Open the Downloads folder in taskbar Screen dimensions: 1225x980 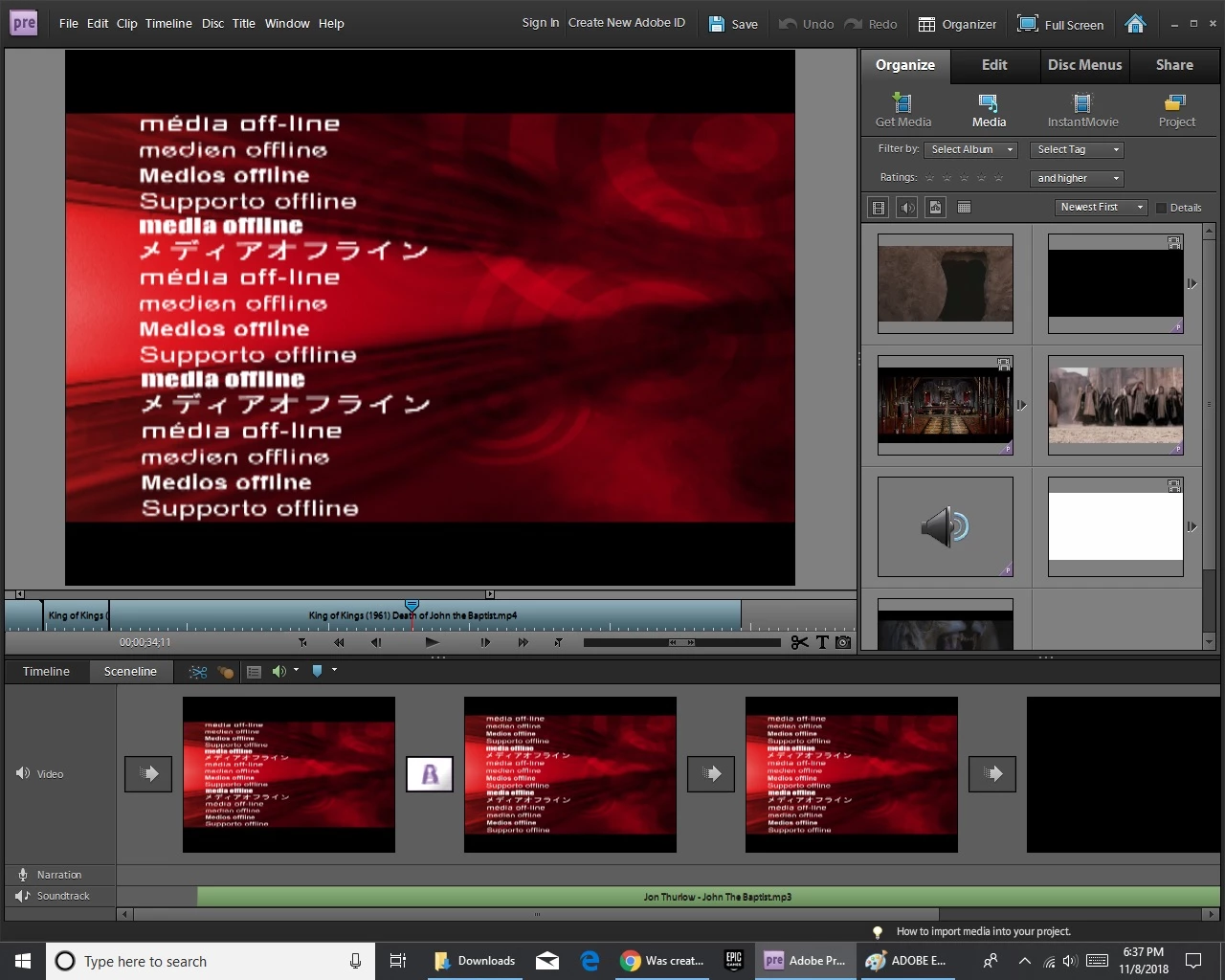coord(475,961)
